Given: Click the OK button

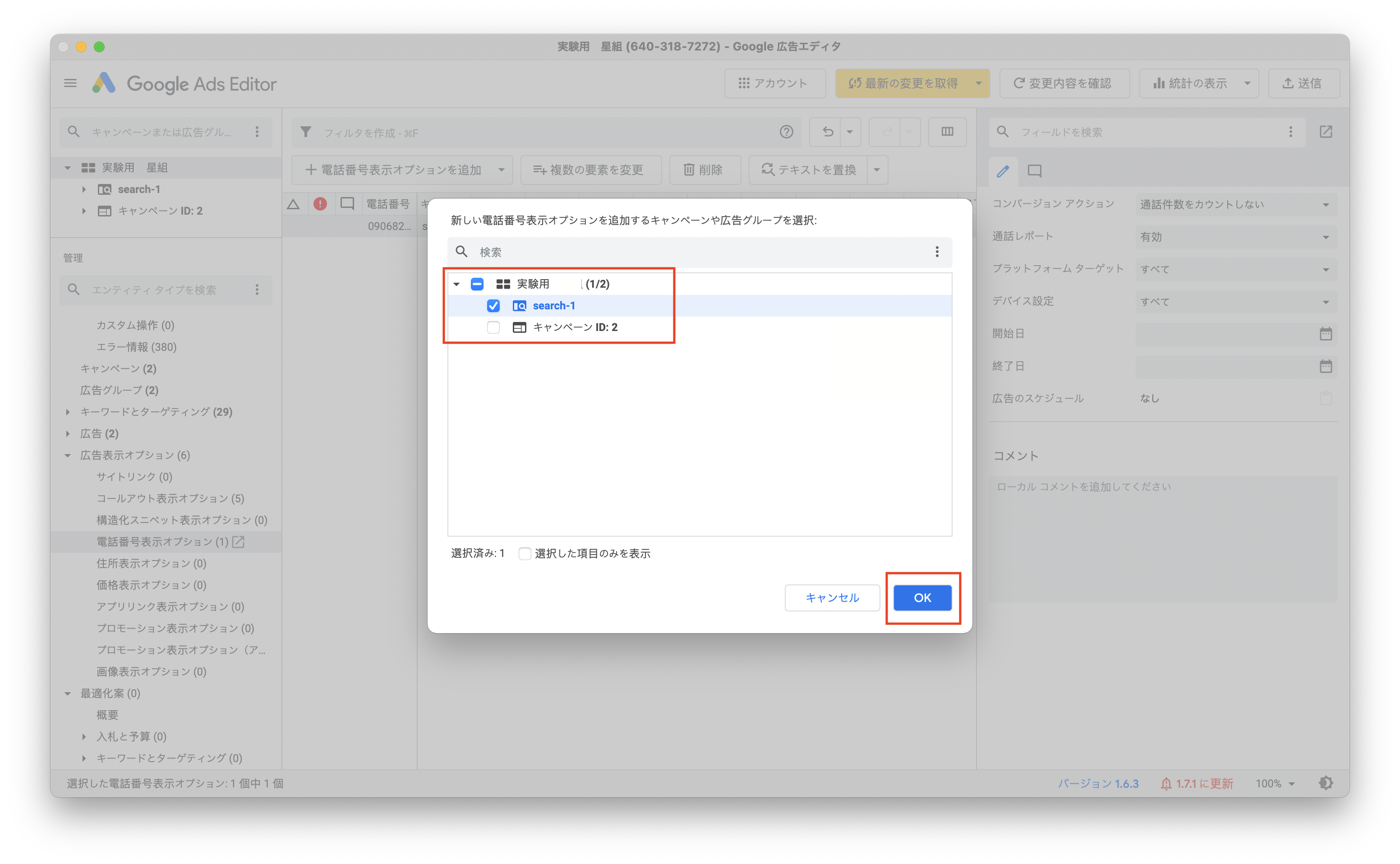Looking at the screenshot, I should click(922, 597).
